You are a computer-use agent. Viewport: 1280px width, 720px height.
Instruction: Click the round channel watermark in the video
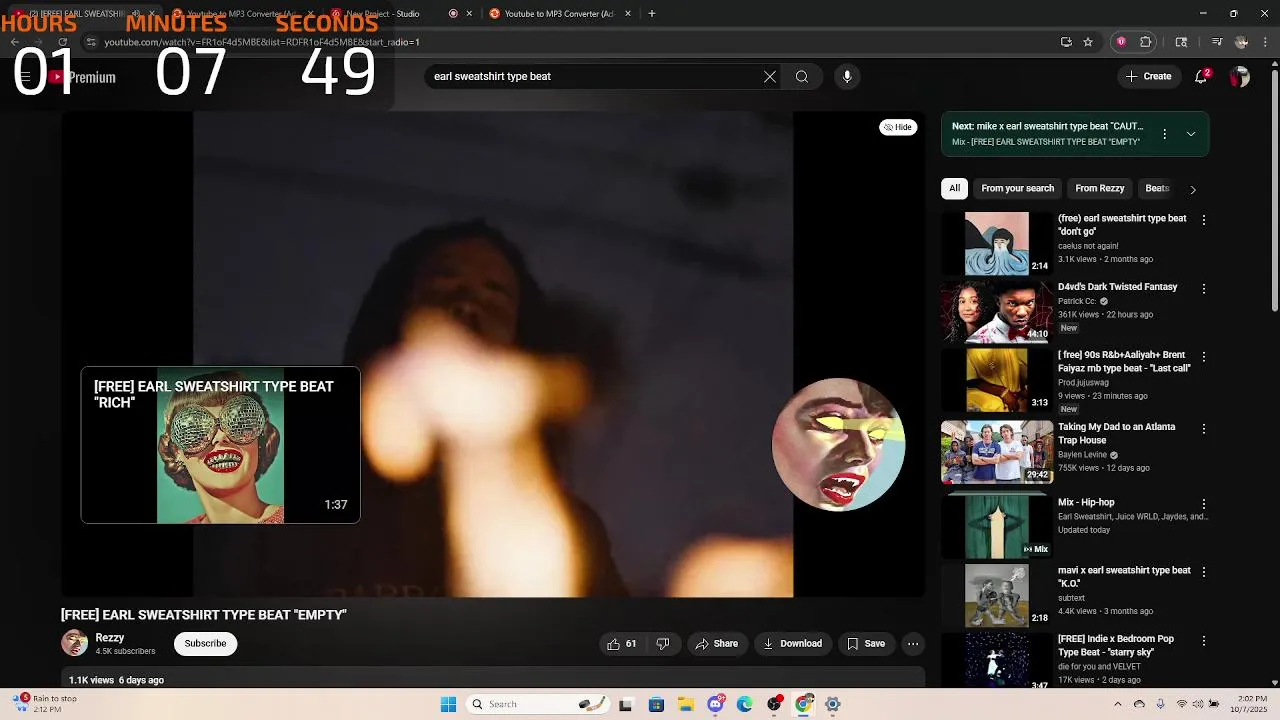[838, 444]
